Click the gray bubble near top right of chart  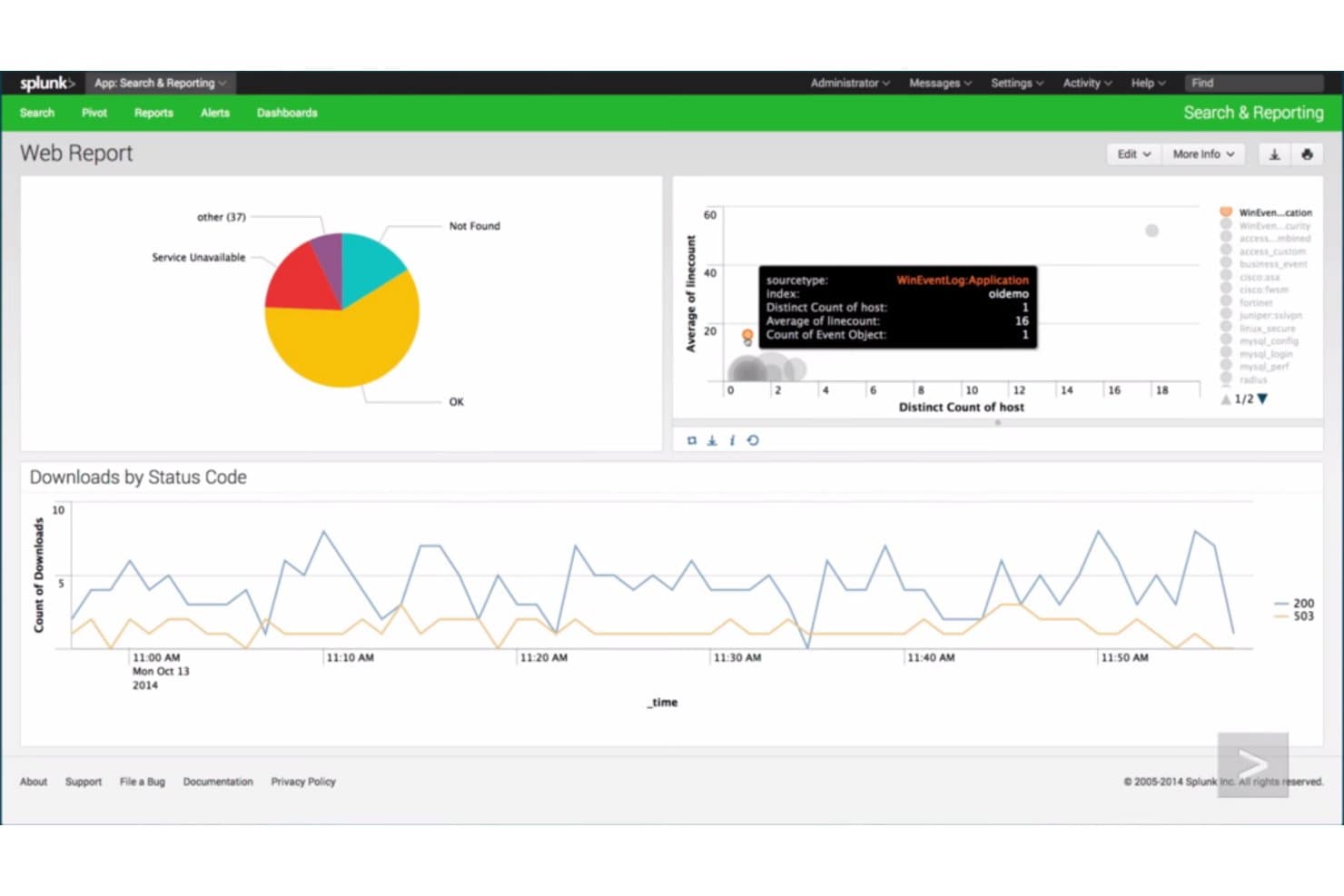tap(1151, 231)
